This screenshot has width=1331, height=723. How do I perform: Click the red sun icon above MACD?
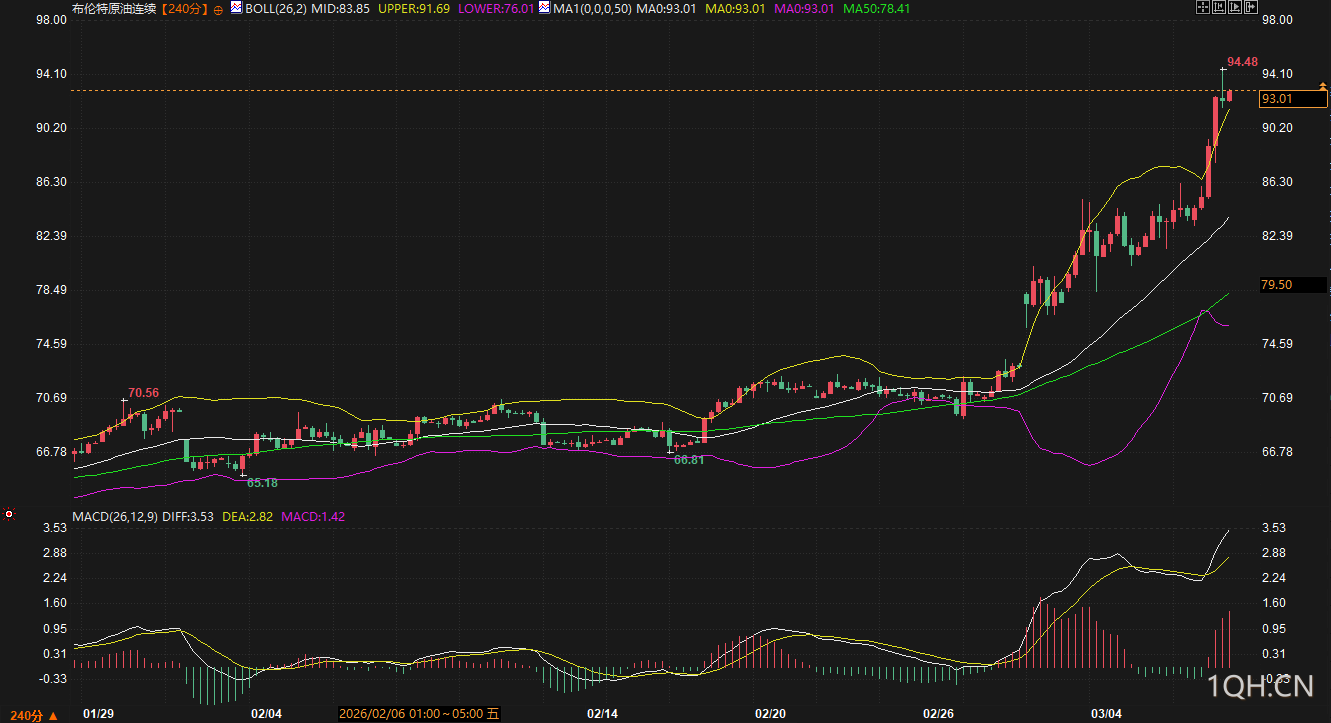point(9,514)
